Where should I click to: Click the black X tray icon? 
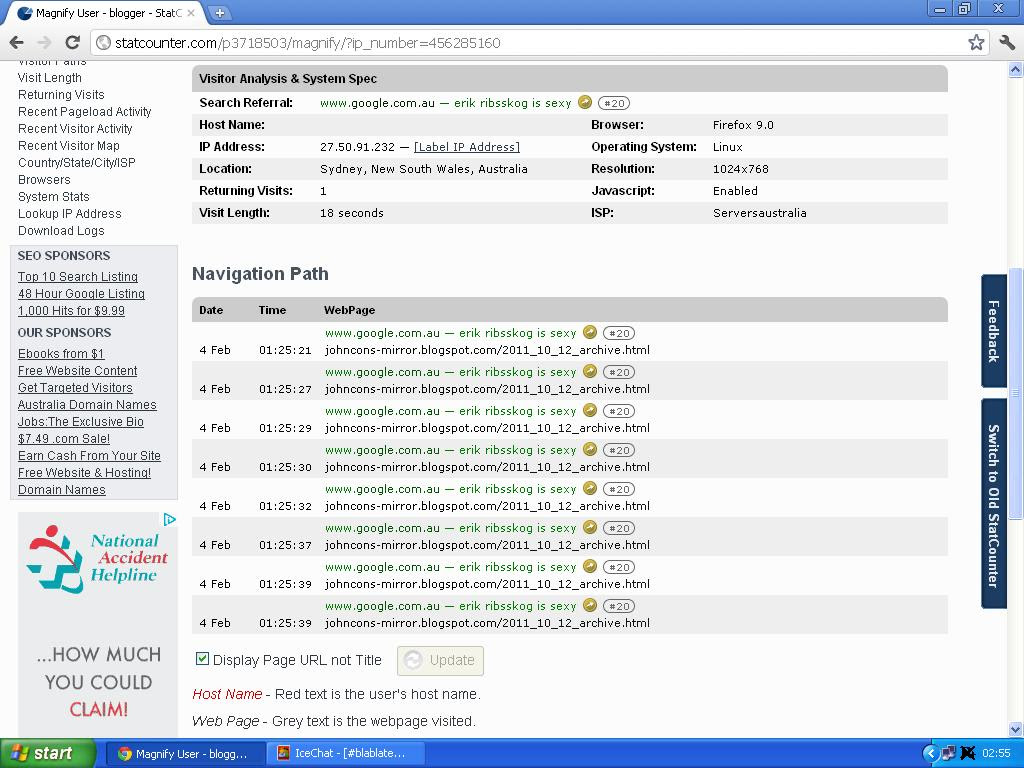point(968,754)
